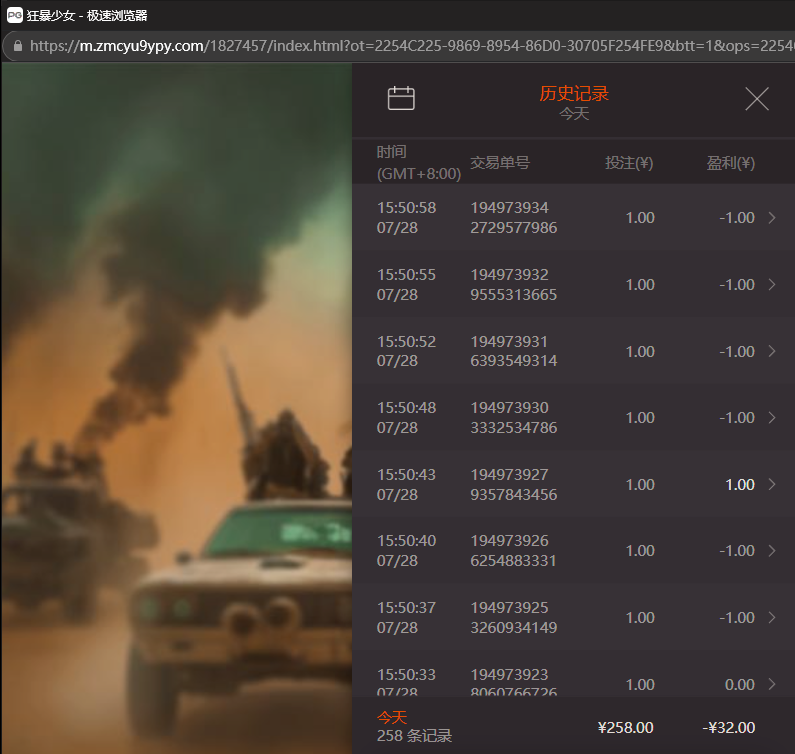
Task: Click the 历史记录 panel title
Action: (x=573, y=94)
